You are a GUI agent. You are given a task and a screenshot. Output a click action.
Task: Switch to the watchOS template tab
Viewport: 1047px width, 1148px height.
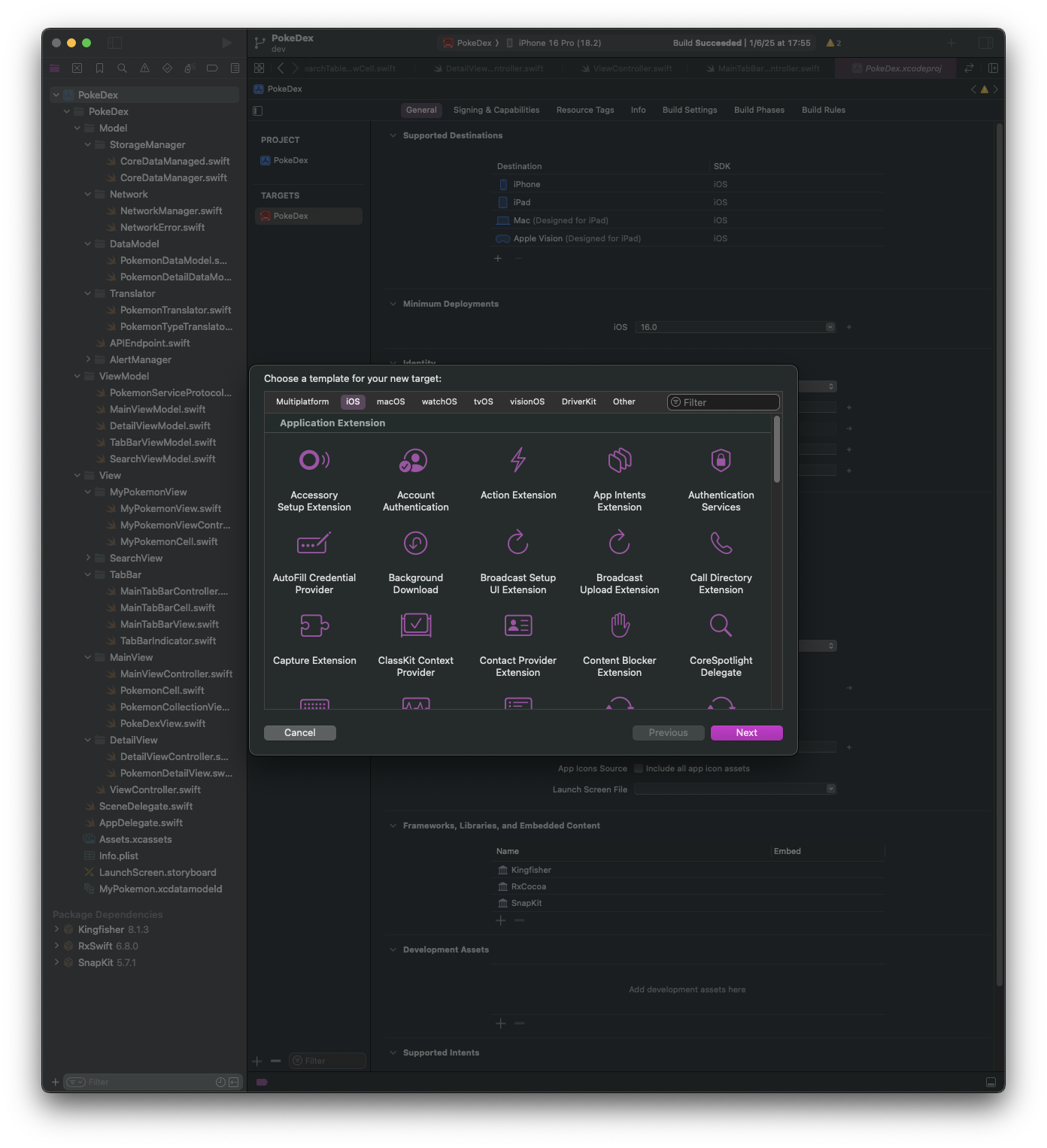[439, 401]
